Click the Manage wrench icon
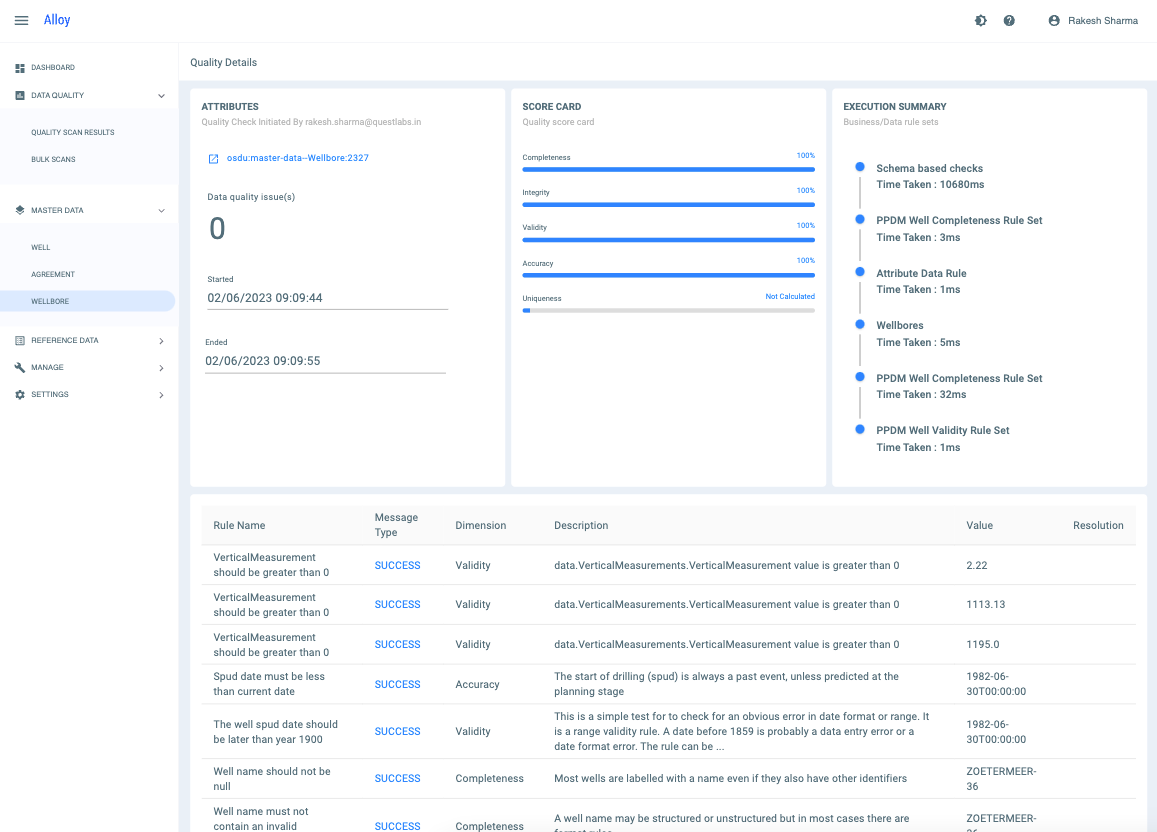This screenshot has width=1157, height=832. click(x=20, y=367)
